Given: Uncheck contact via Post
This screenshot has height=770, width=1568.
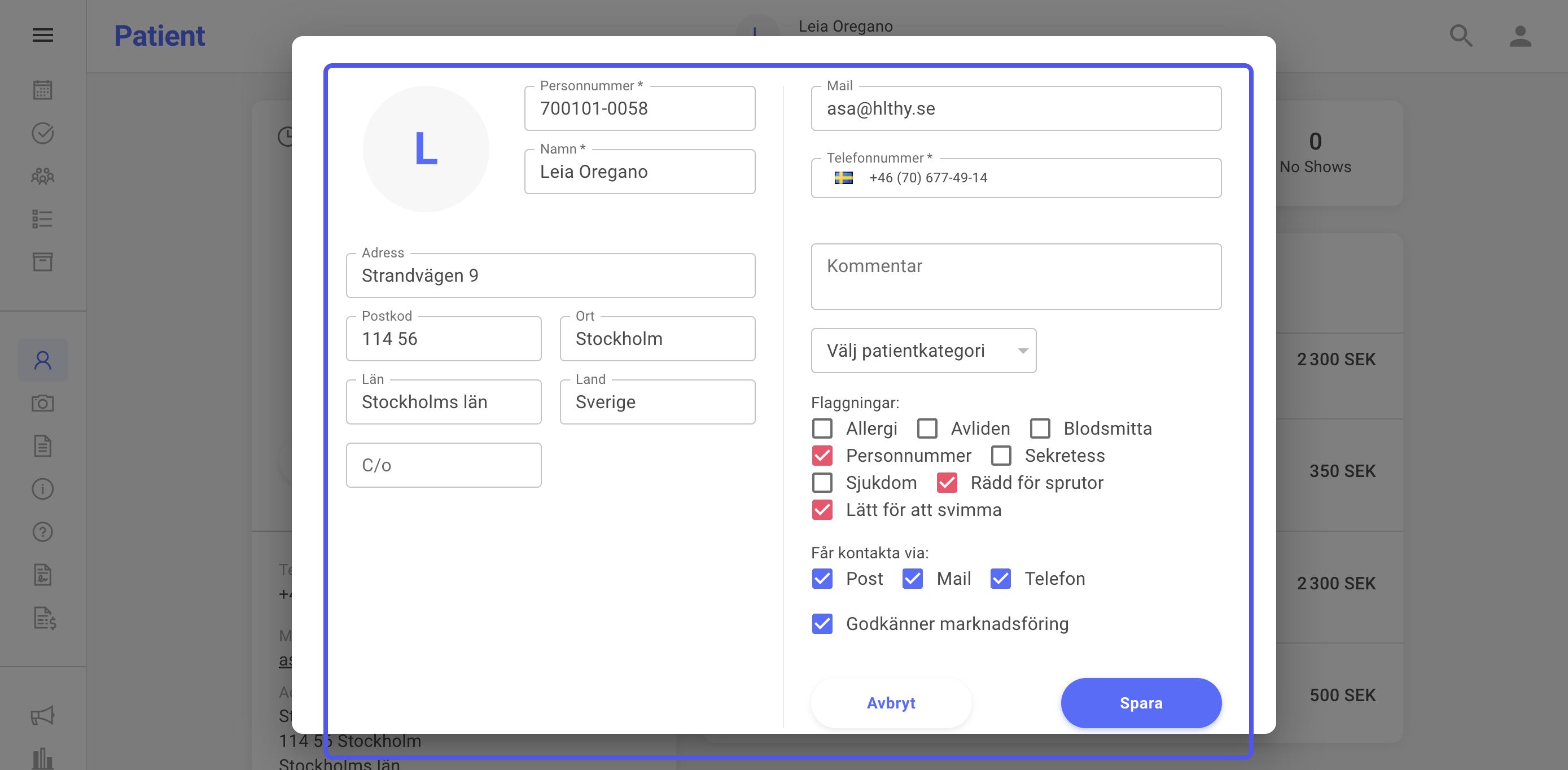Looking at the screenshot, I should click(822, 578).
